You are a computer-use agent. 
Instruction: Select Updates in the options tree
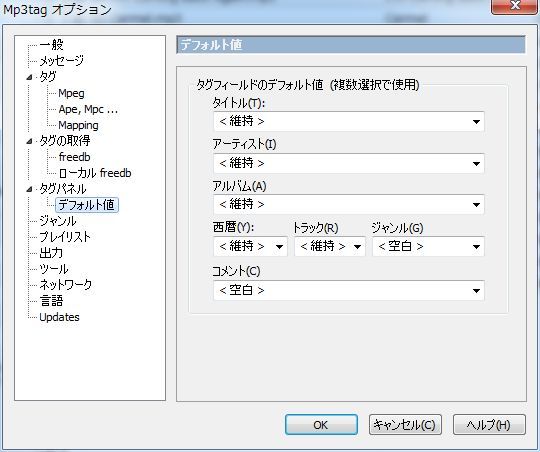59,317
